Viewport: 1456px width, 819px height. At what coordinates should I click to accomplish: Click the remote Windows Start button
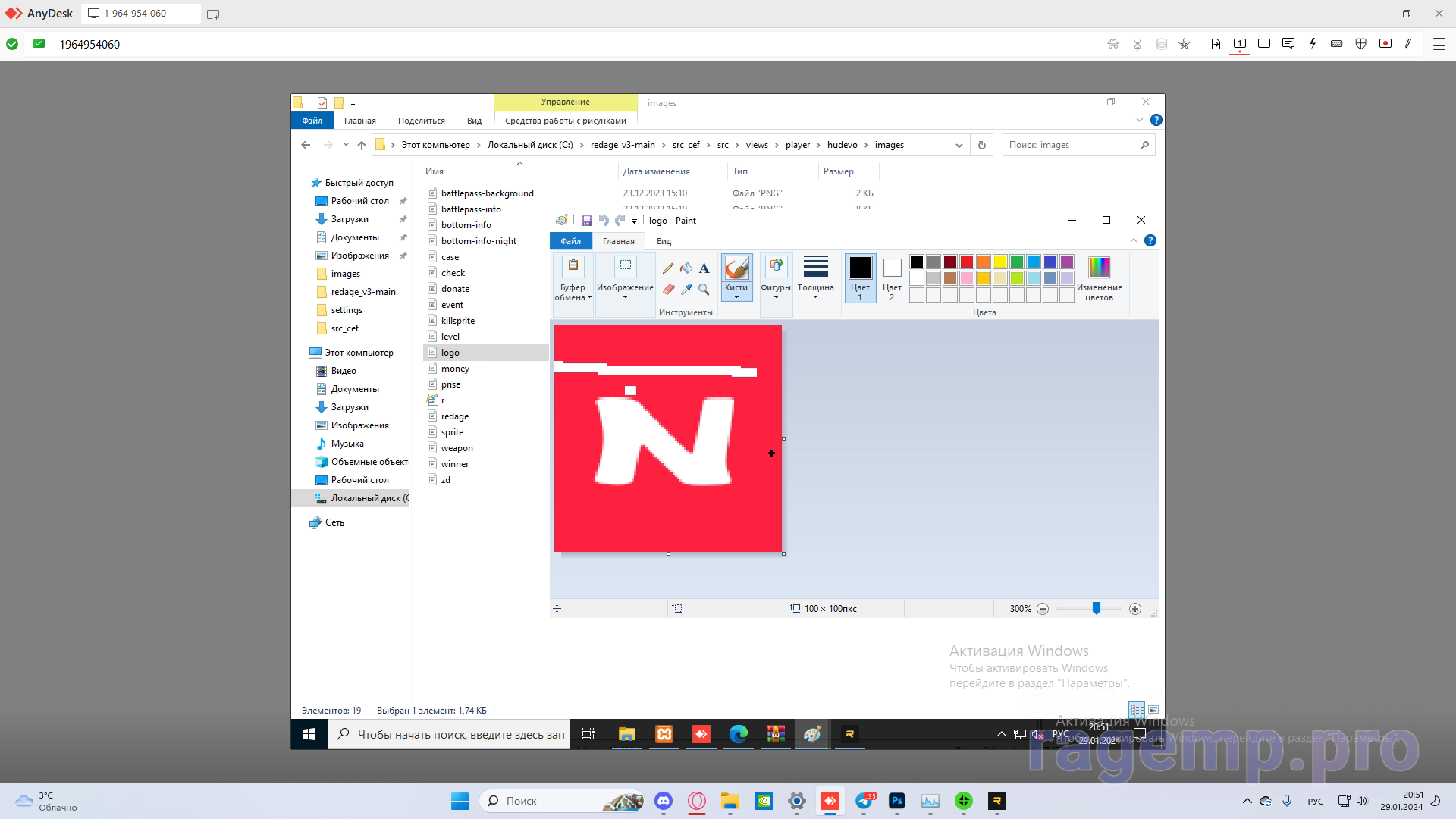(x=309, y=734)
